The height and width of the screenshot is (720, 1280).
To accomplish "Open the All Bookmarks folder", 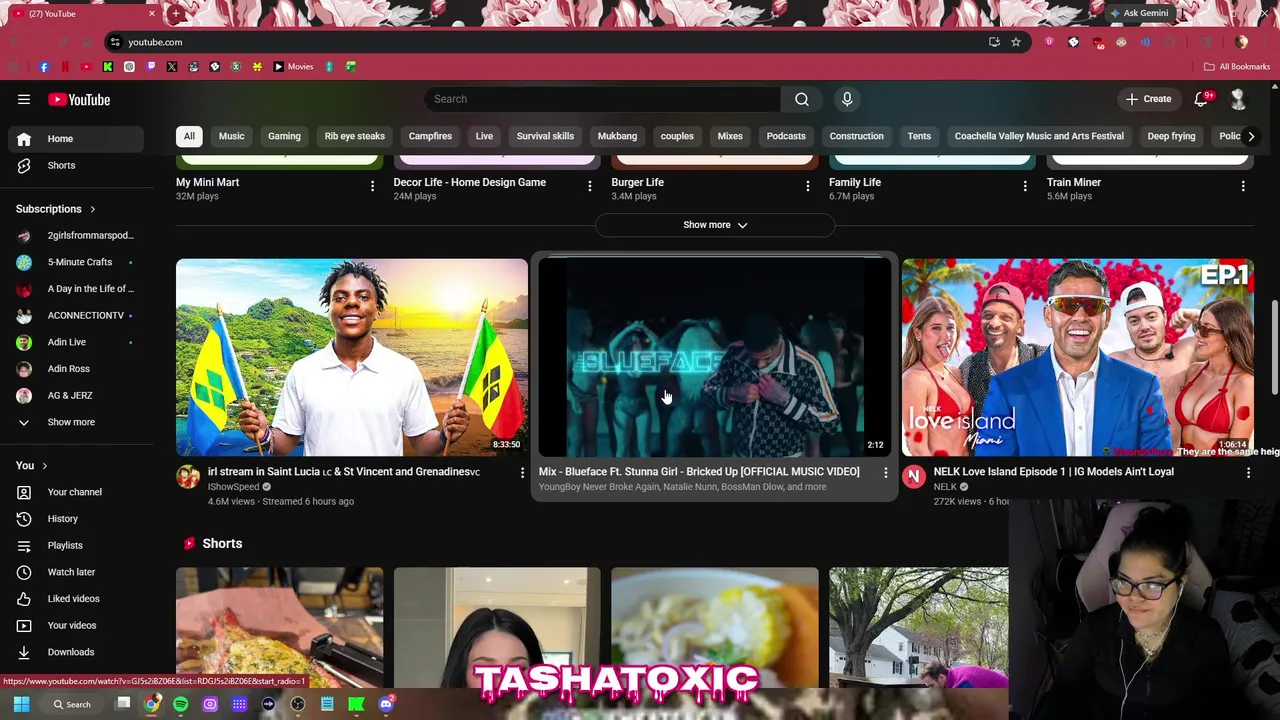I will click(x=1237, y=67).
